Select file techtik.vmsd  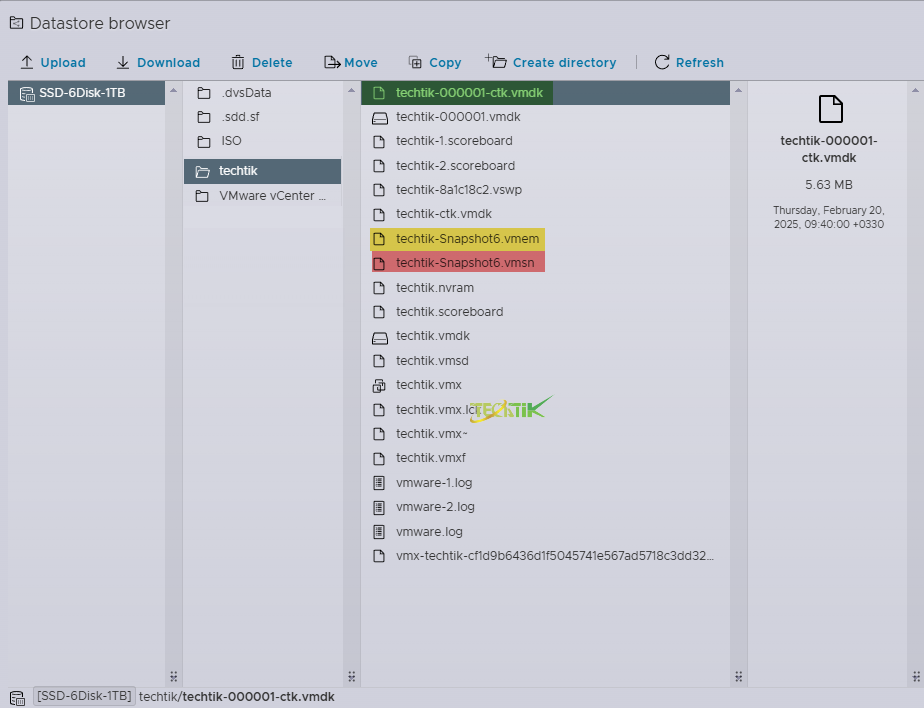tap(432, 361)
